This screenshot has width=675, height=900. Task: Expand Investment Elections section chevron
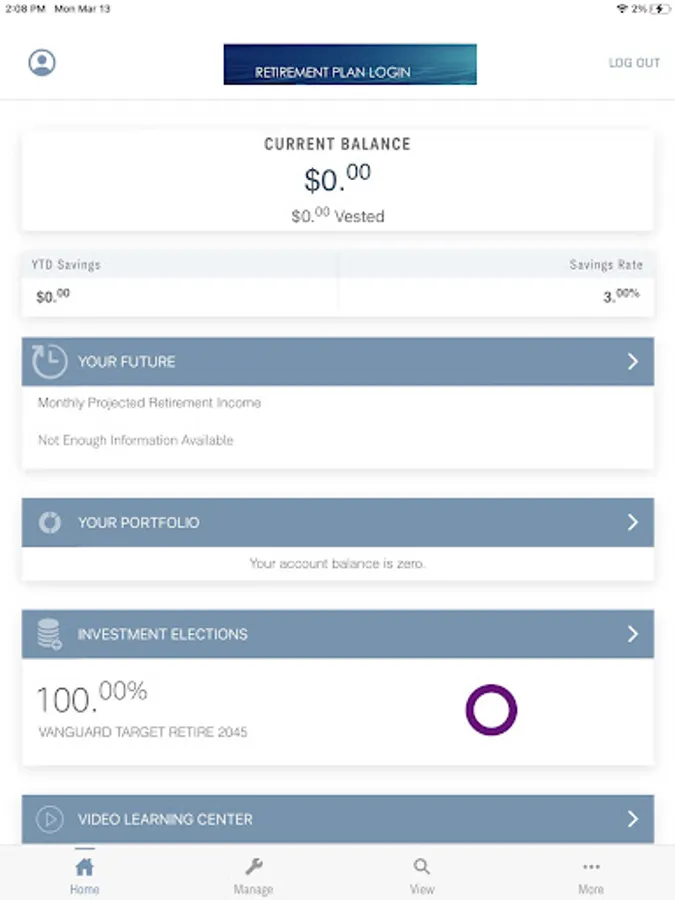(632, 634)
